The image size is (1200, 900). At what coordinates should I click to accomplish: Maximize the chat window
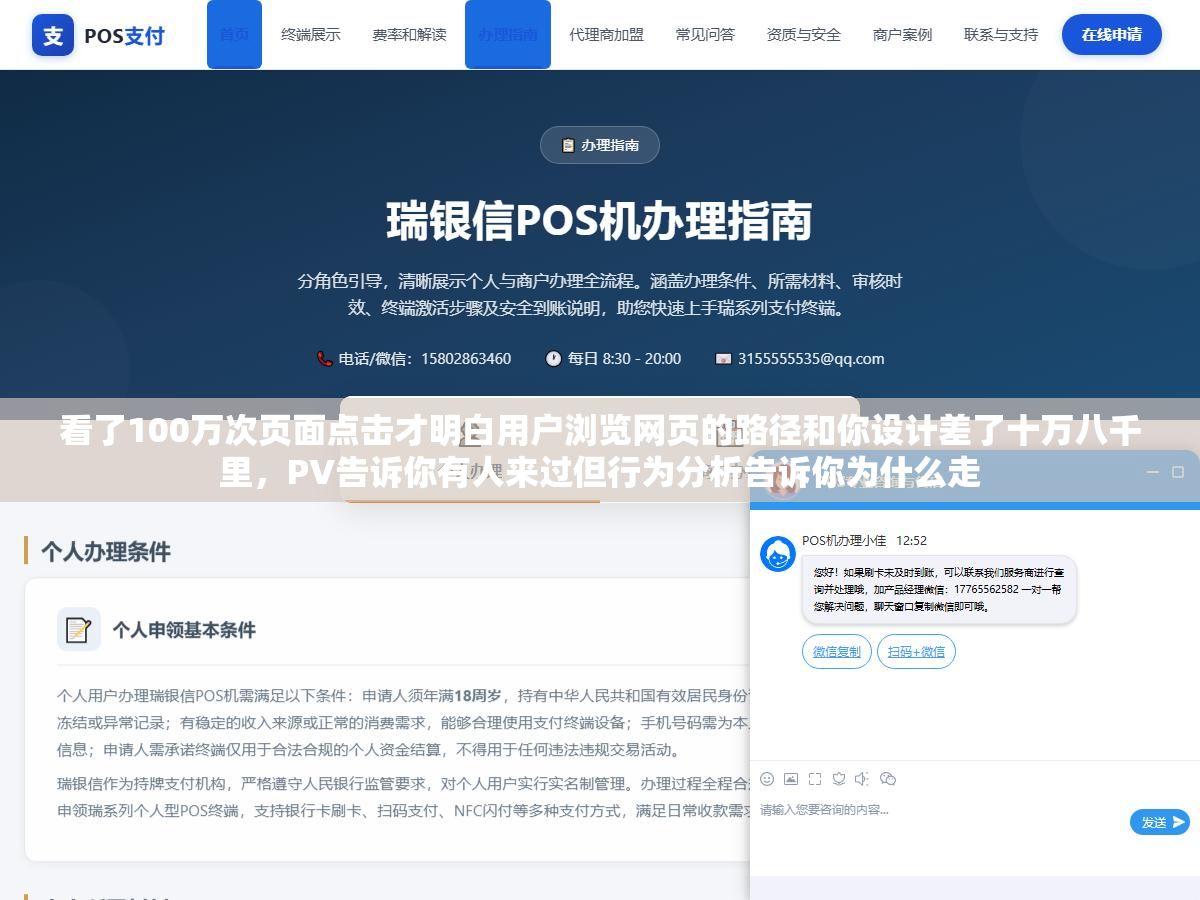tap(1176, 472)
